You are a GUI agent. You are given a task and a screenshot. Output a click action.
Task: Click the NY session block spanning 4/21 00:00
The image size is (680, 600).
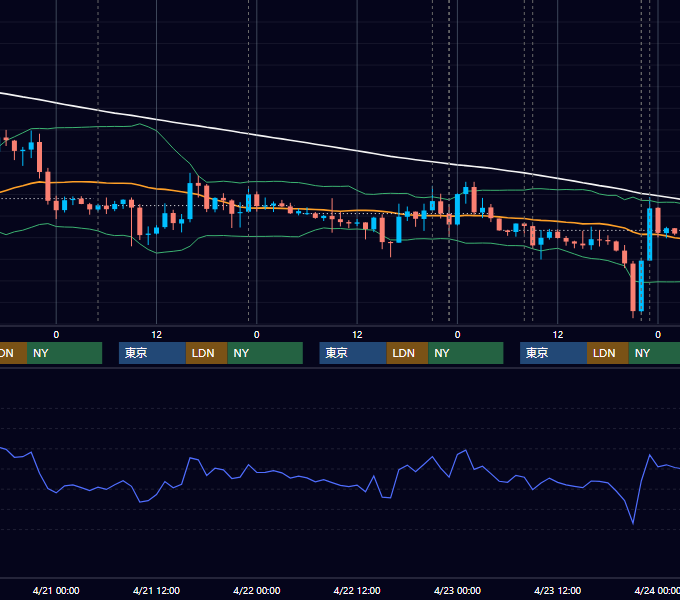tap(64, 353)
